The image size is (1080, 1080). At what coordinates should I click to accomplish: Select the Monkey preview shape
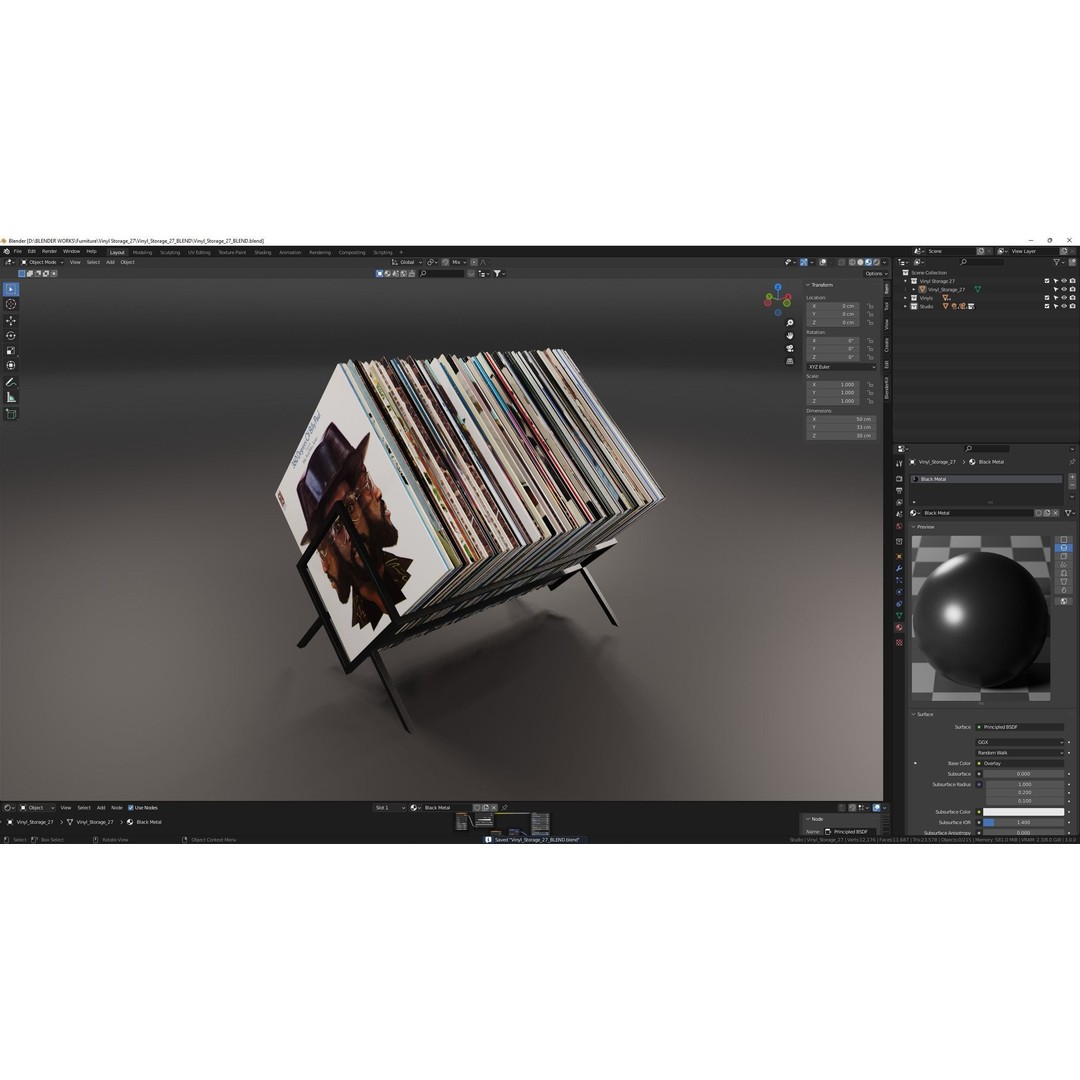pyautogui.click(x=1063, y=573)
